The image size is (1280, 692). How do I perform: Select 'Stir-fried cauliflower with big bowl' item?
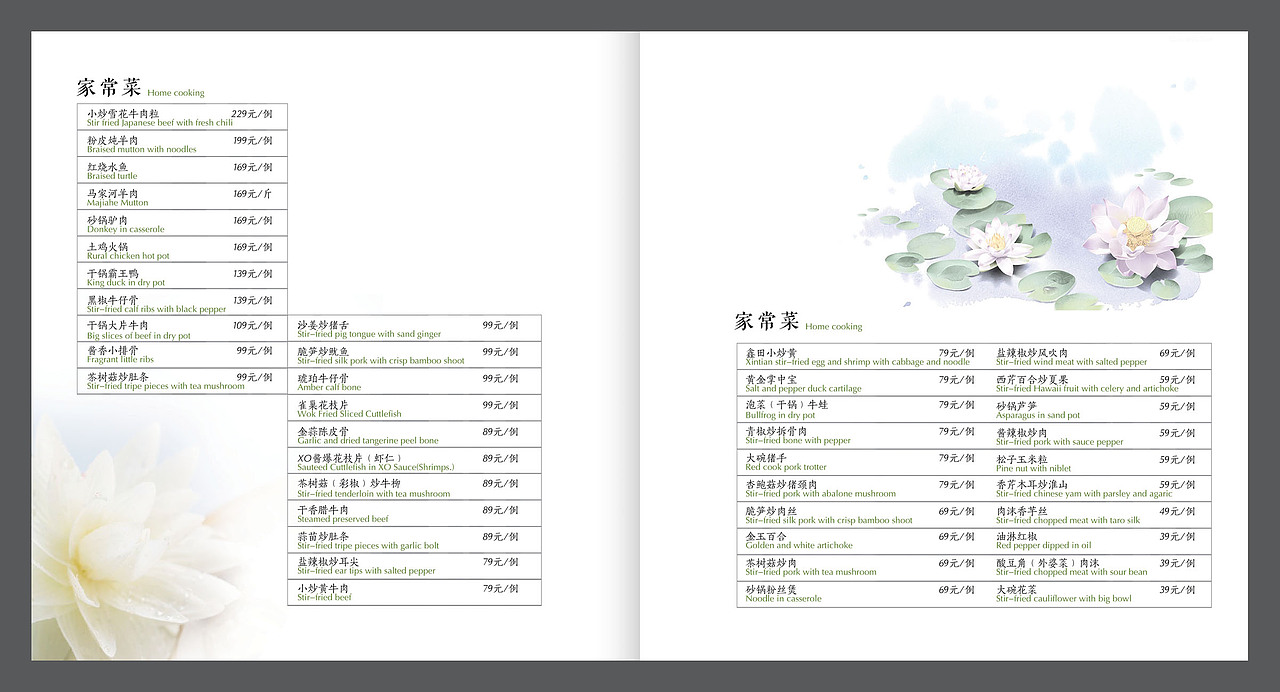pyautogui.click(x=1064, y=599)
